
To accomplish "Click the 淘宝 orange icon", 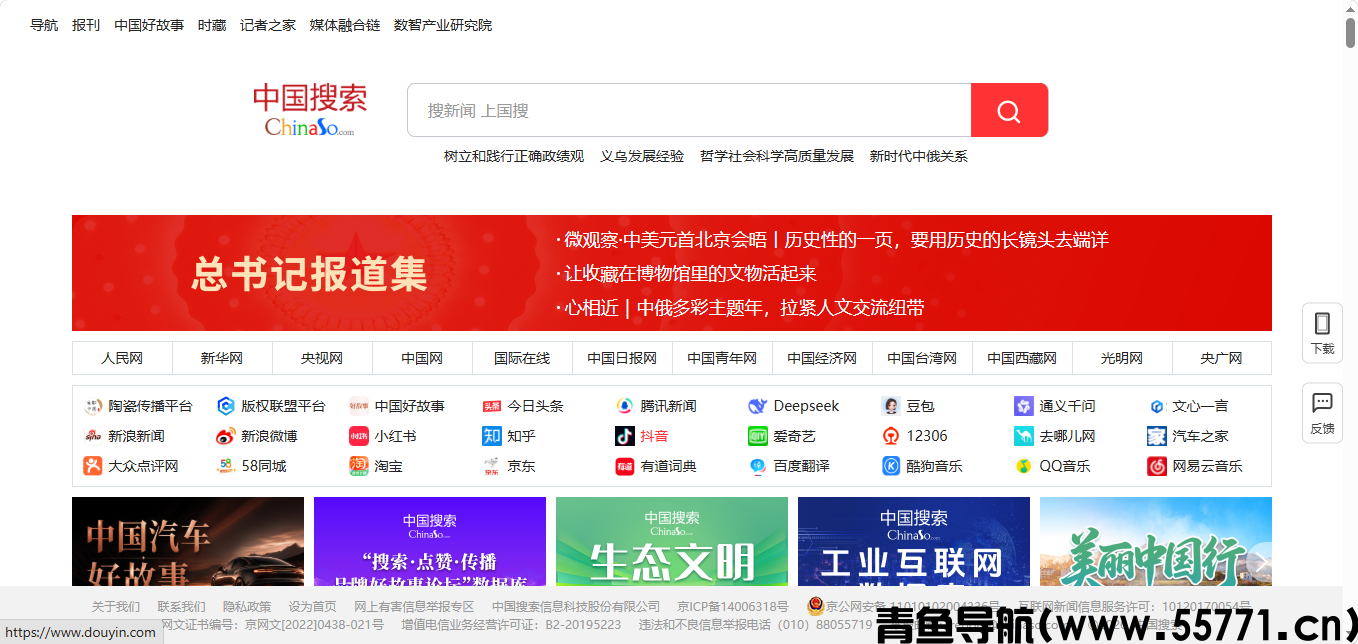I will tap(359, 466).
